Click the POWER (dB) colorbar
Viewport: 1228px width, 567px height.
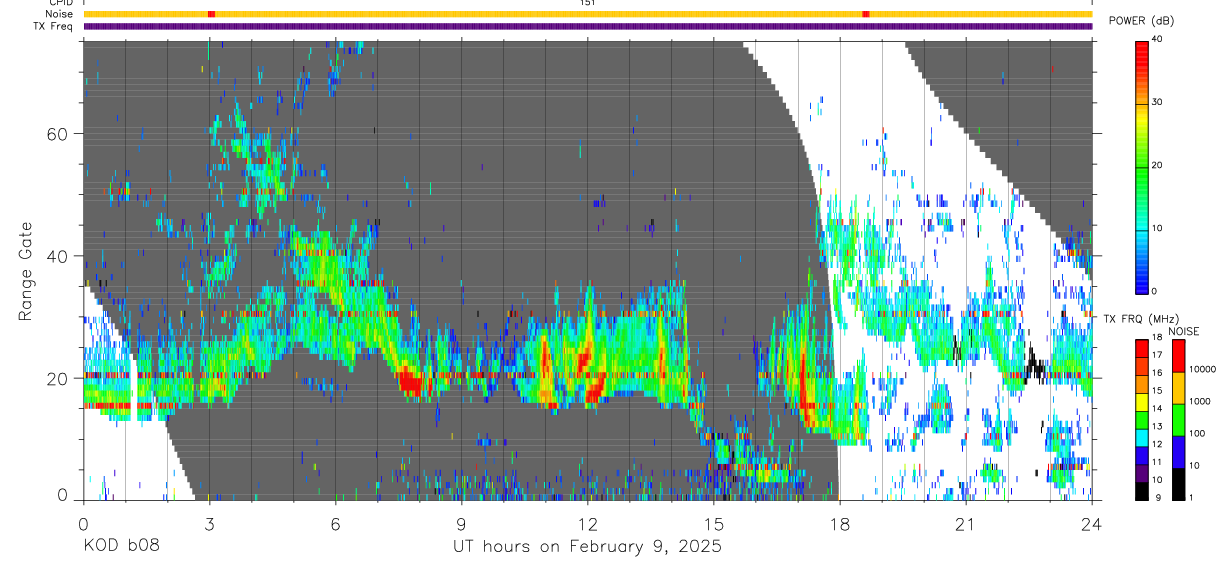tap(1142, 166)
